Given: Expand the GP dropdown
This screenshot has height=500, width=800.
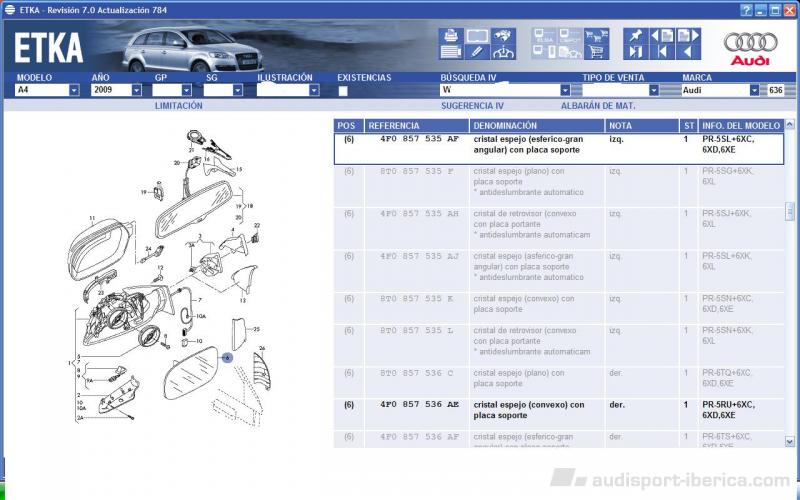Looking at the screenshot, I should pyautogui.click(x=186, y=90).
